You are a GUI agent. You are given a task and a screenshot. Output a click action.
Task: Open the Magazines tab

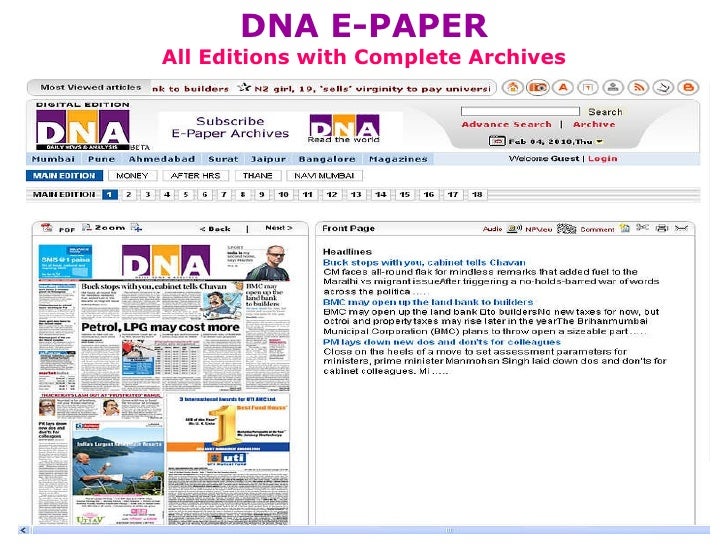click(x=398, y=159)
